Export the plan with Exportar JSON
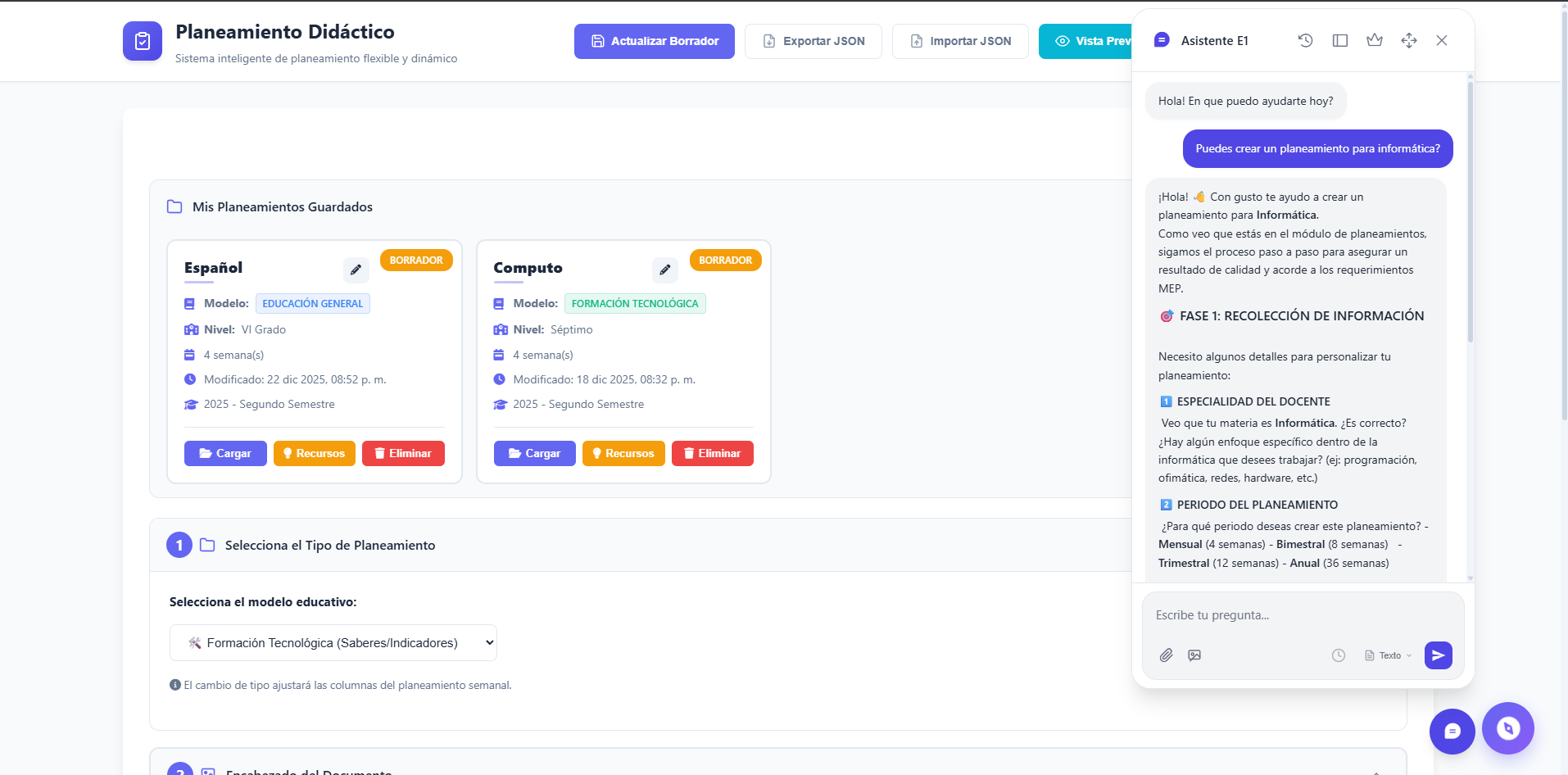1568x775 pixels. point(813,41)
